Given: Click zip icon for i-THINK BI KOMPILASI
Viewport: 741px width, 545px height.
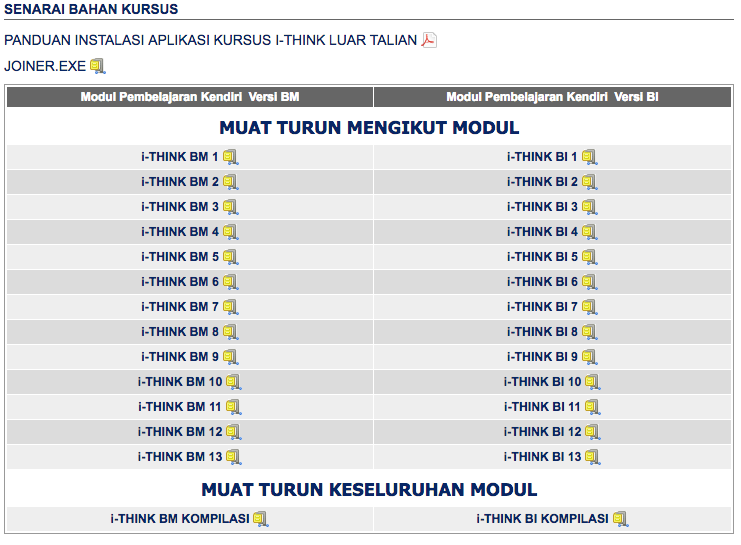Looking at the screenshot, I should click(621, 519).
